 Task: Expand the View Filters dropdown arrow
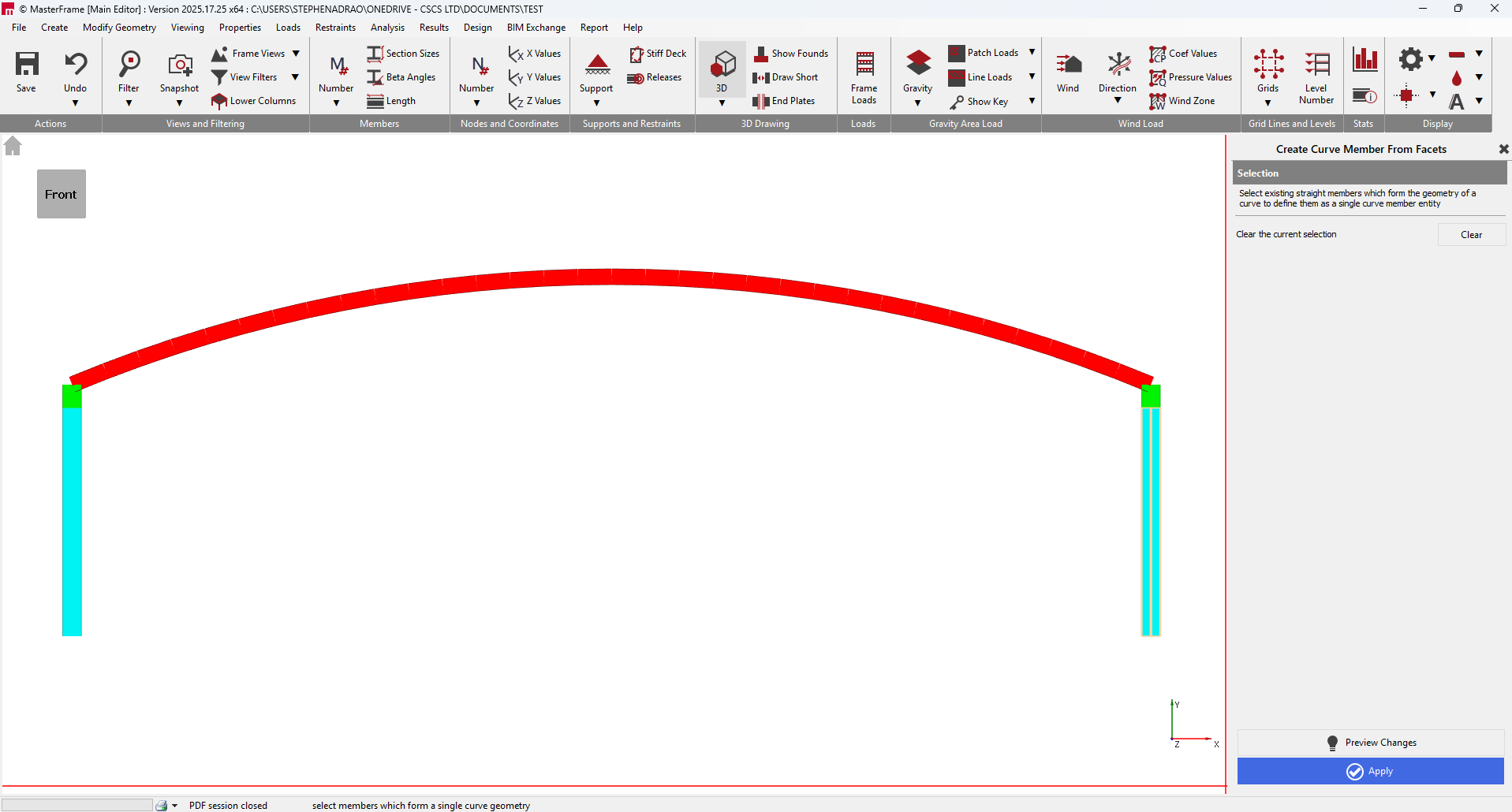[296, 77]
